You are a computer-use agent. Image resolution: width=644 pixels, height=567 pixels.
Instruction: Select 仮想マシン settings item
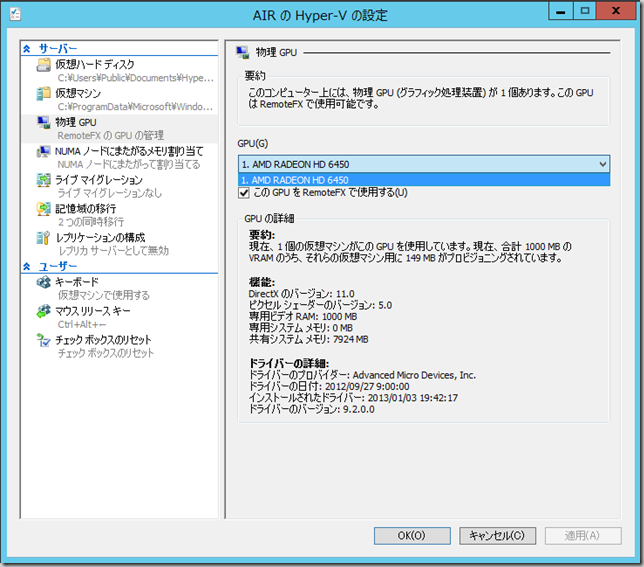120,99
